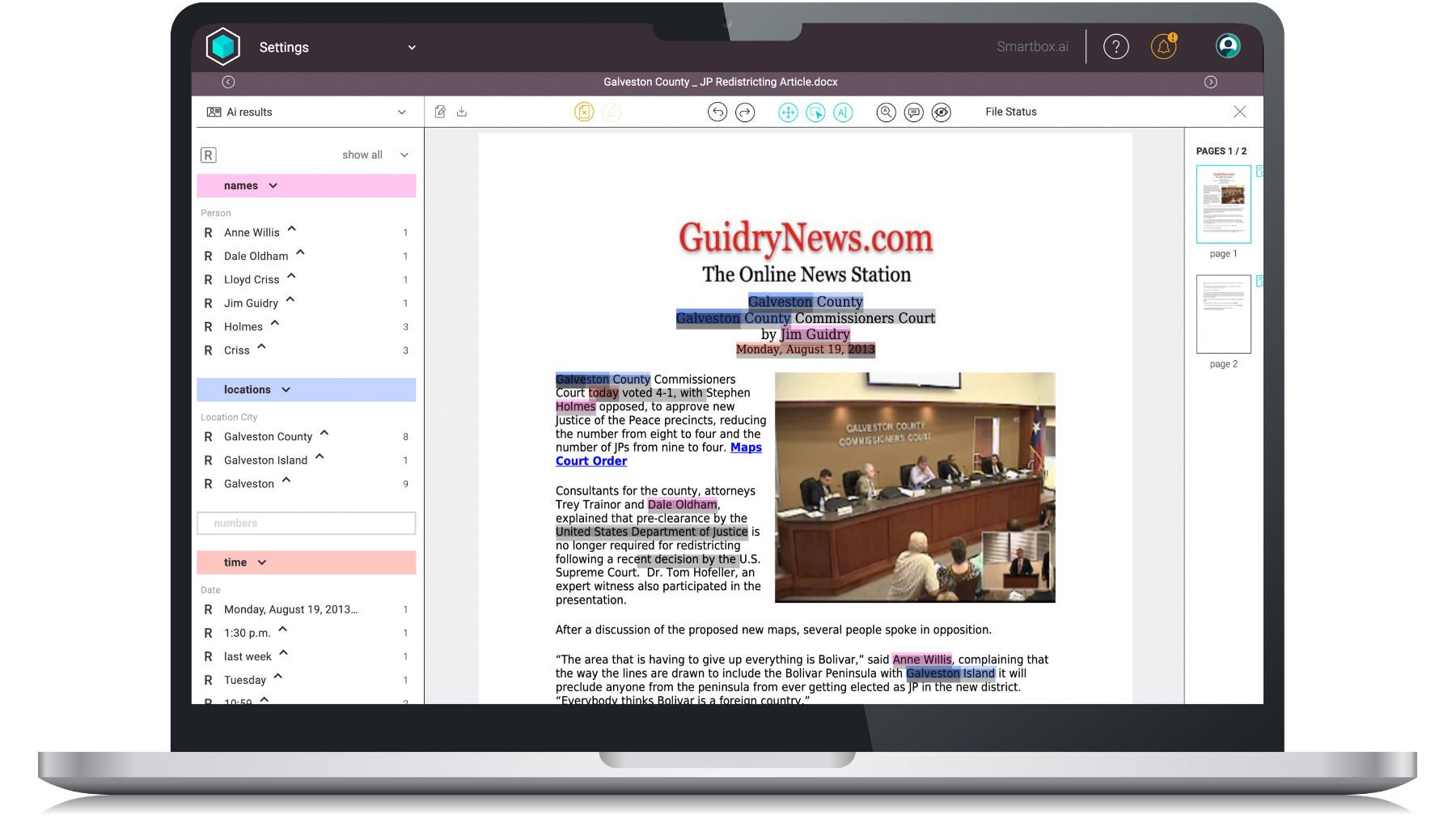Expand the show all dropdown
Screen dimensions: 1456x819
pos(375,155)
